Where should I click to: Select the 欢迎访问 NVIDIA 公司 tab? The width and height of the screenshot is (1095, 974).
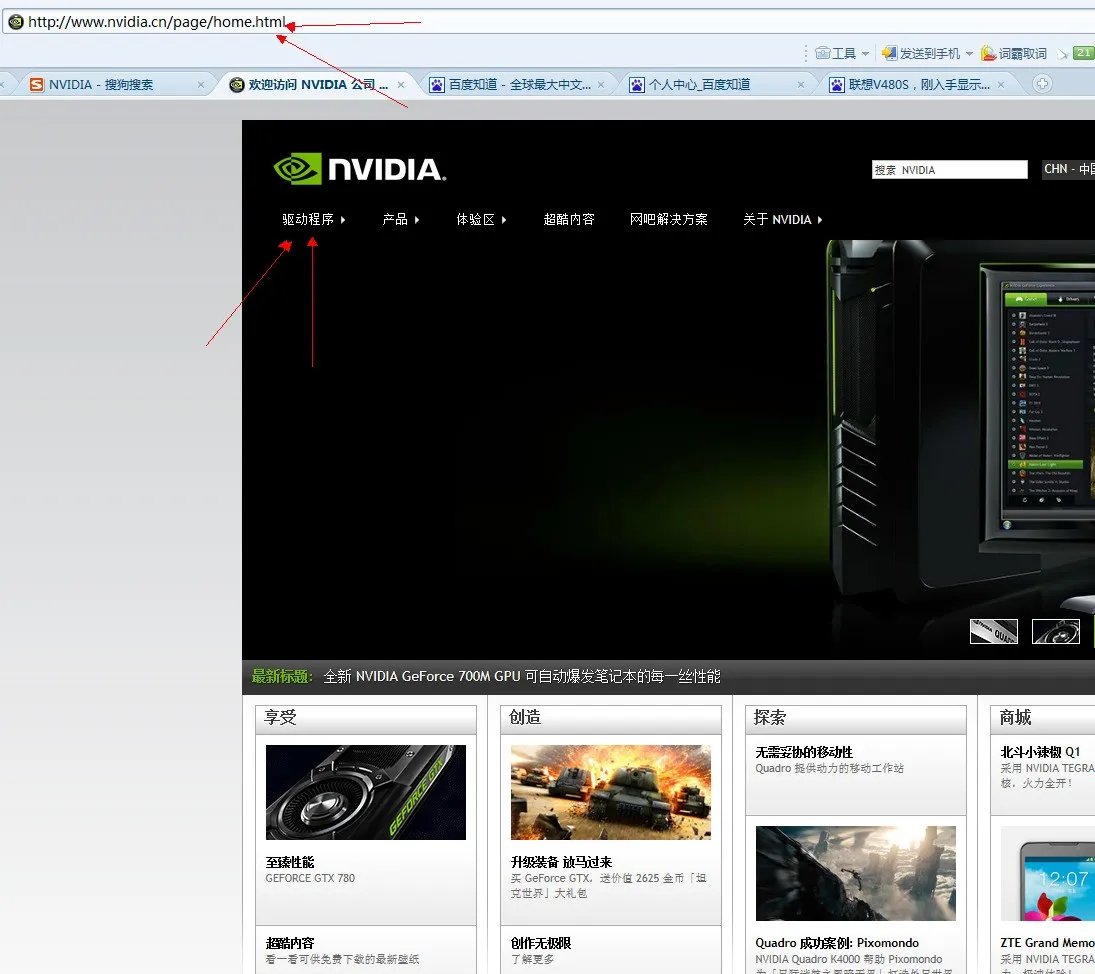(x=317, y=84)
